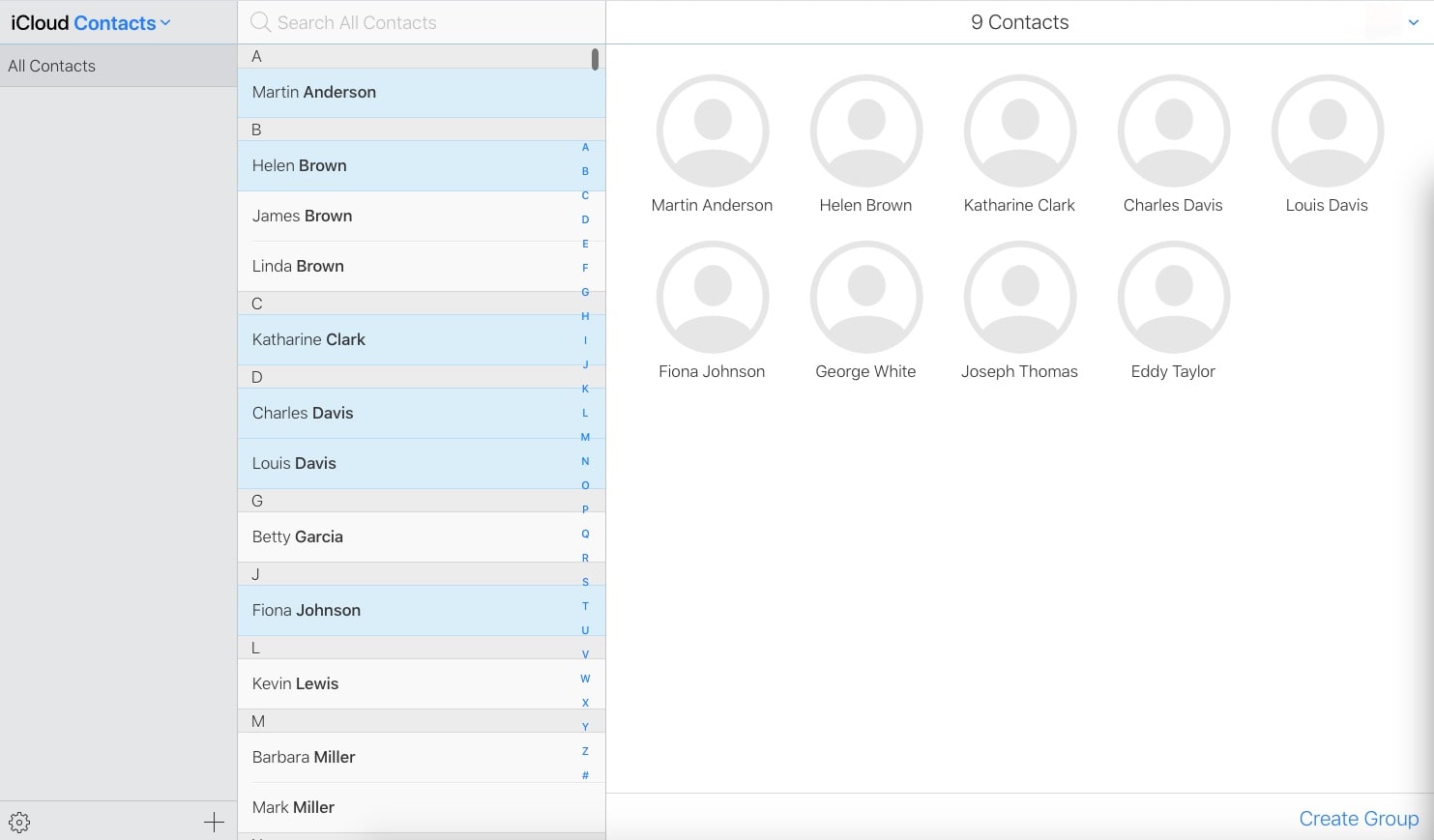
Task: Click Louis Davis's avatar icon
Action: pyautogui.click(x=1328, y=131)
